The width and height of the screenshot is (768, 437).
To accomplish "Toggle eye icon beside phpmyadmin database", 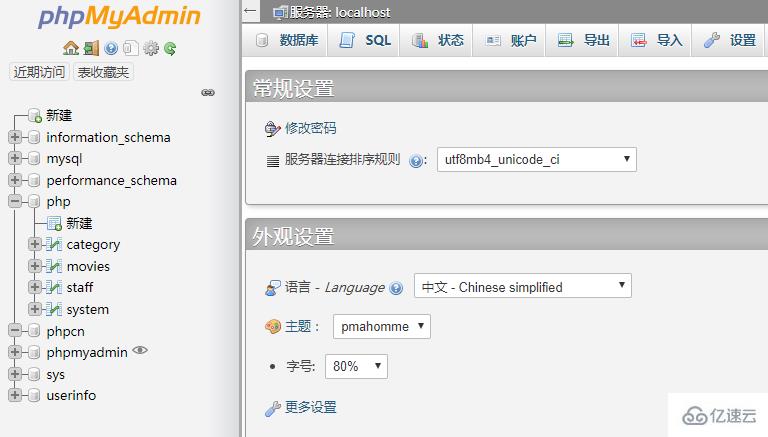I will (140, 350).
